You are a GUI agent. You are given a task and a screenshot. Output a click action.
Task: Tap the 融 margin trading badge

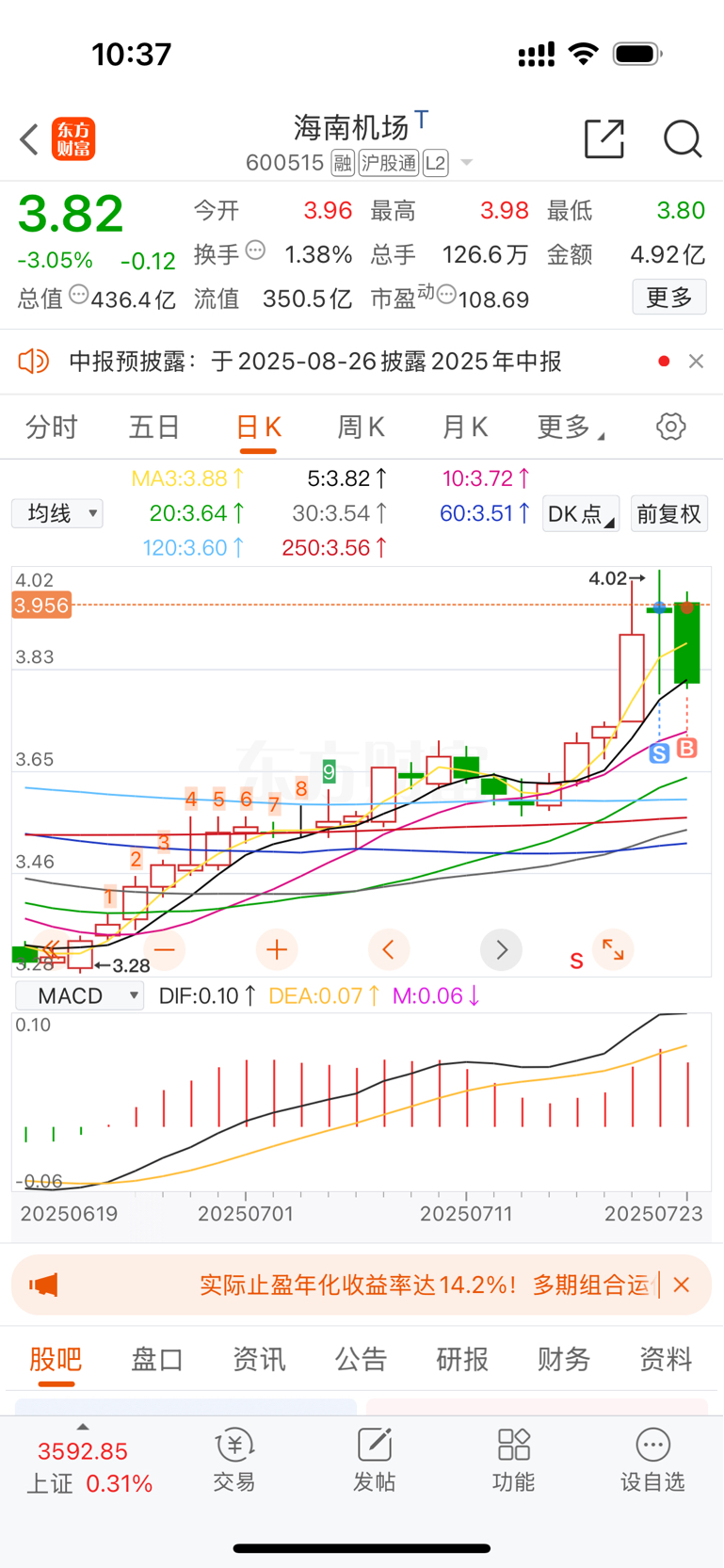343,163
